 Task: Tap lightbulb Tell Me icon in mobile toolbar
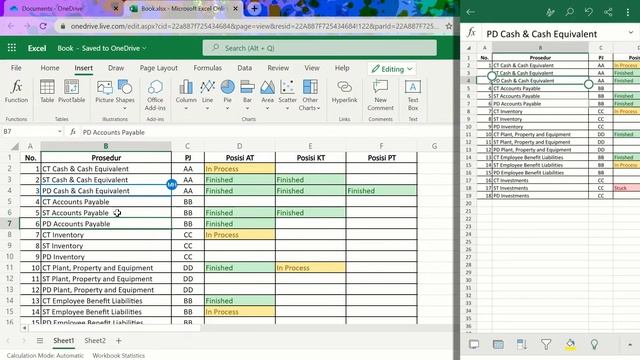594,344
